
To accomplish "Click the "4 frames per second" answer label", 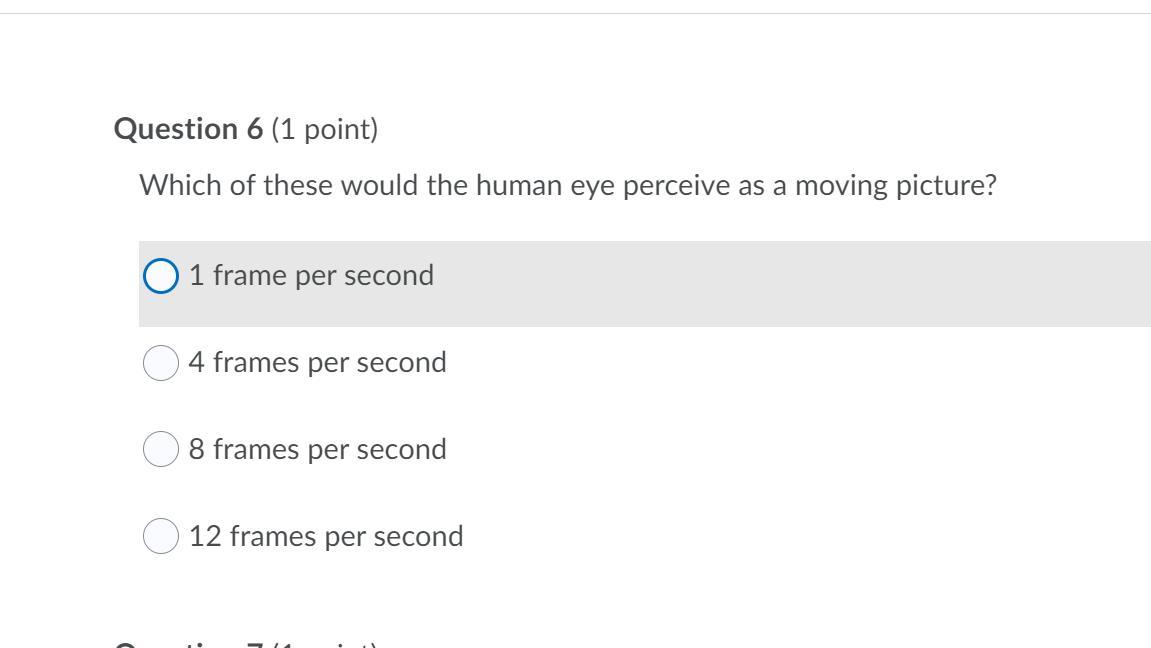I will [317, 362].
